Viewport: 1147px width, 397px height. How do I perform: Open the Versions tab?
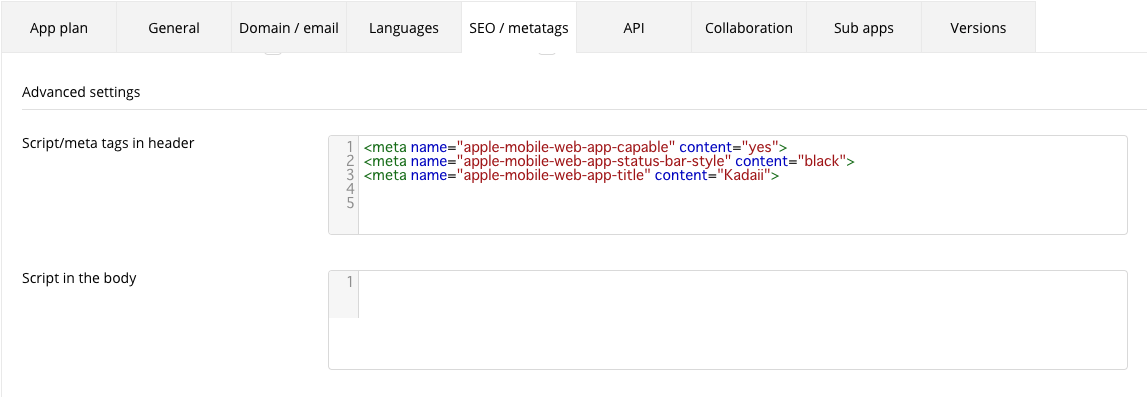coord(978,28)
